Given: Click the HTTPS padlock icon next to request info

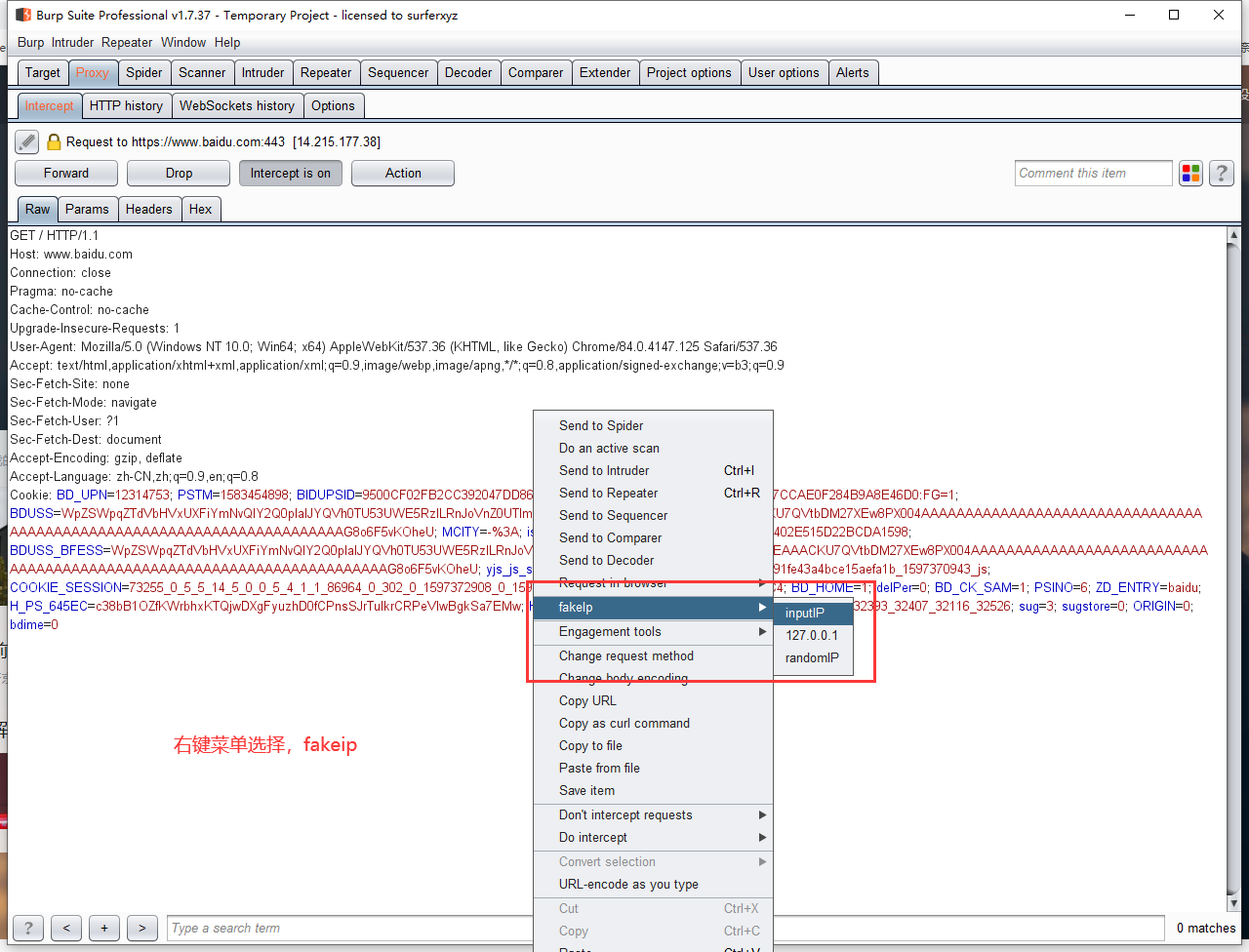Looking at the screenshot, I should click(x=54, y=141).
